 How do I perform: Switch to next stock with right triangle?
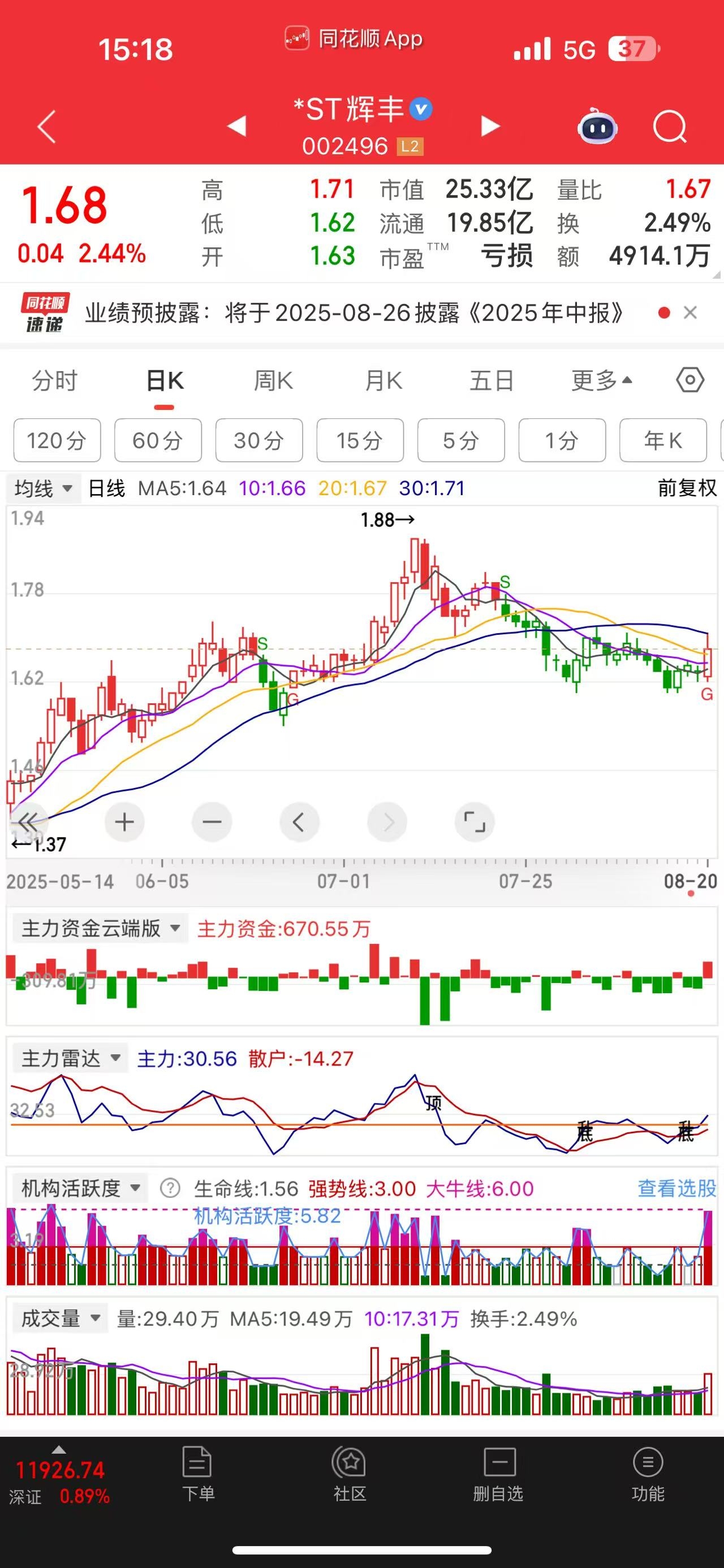point(490,126)
